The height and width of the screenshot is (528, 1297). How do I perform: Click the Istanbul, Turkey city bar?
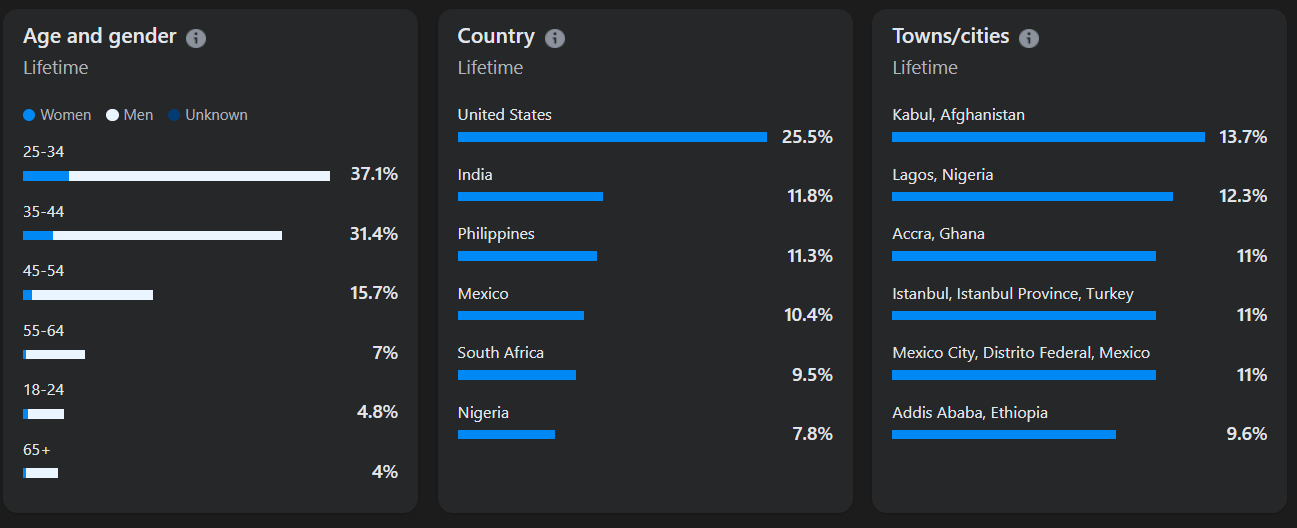tap(1023, 315)
